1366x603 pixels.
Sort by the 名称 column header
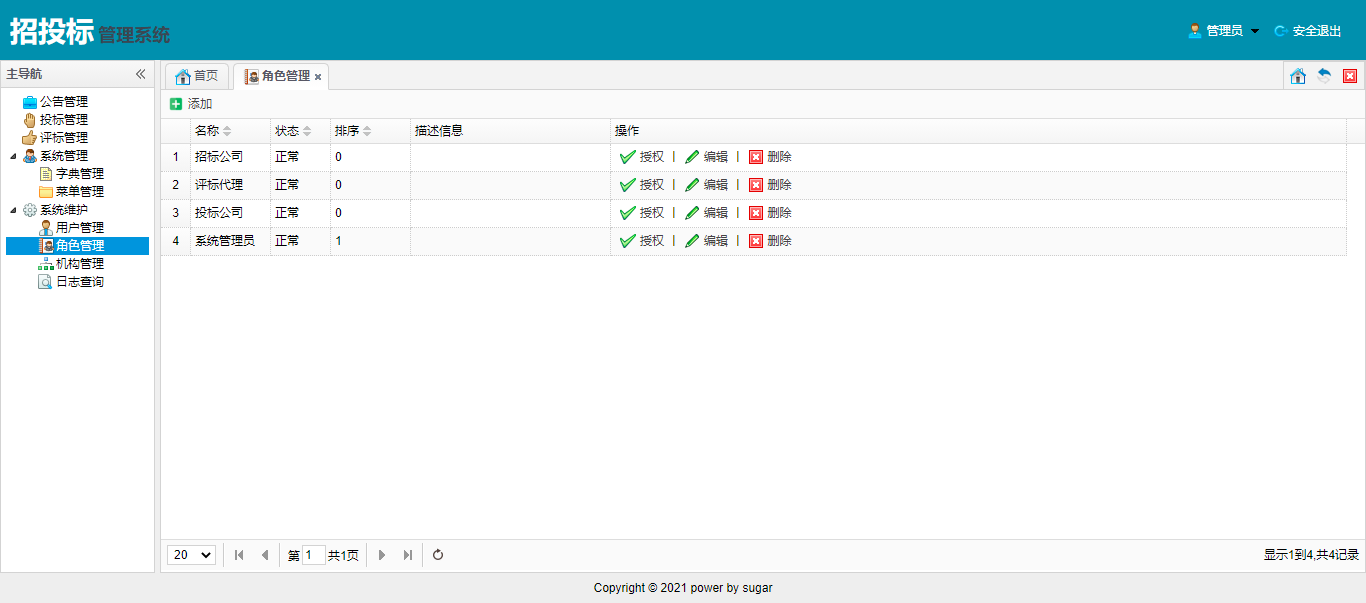[230, 131]
